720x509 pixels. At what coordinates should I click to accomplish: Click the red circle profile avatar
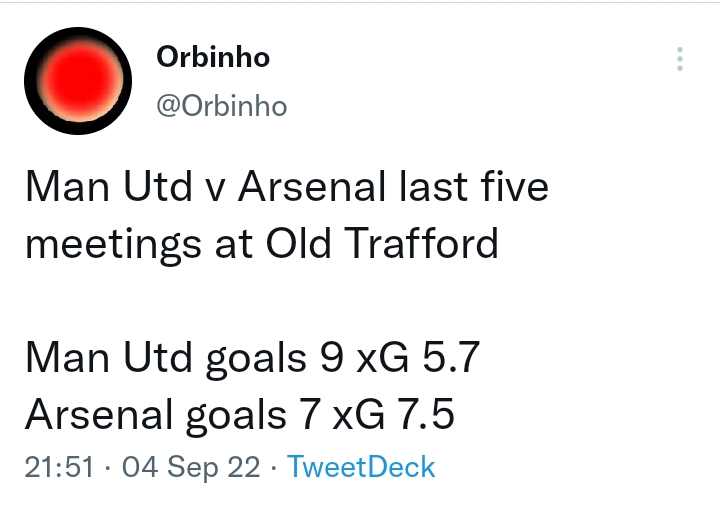point(78,81)
